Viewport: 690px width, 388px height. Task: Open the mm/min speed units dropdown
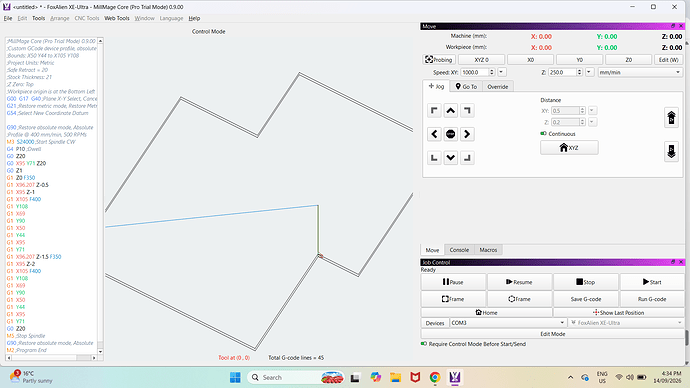point(640,72)
